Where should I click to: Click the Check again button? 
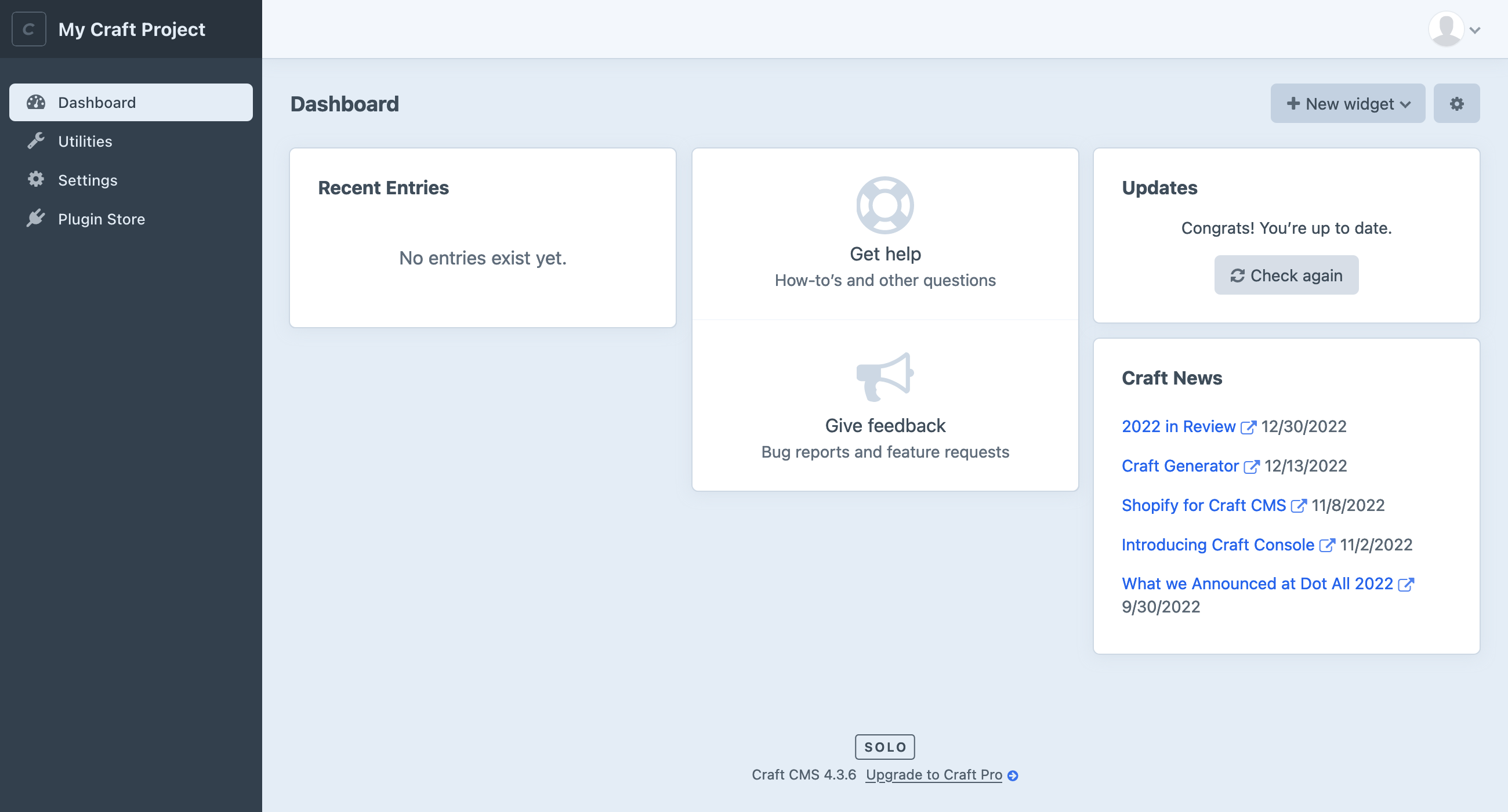click(1286, 274)
